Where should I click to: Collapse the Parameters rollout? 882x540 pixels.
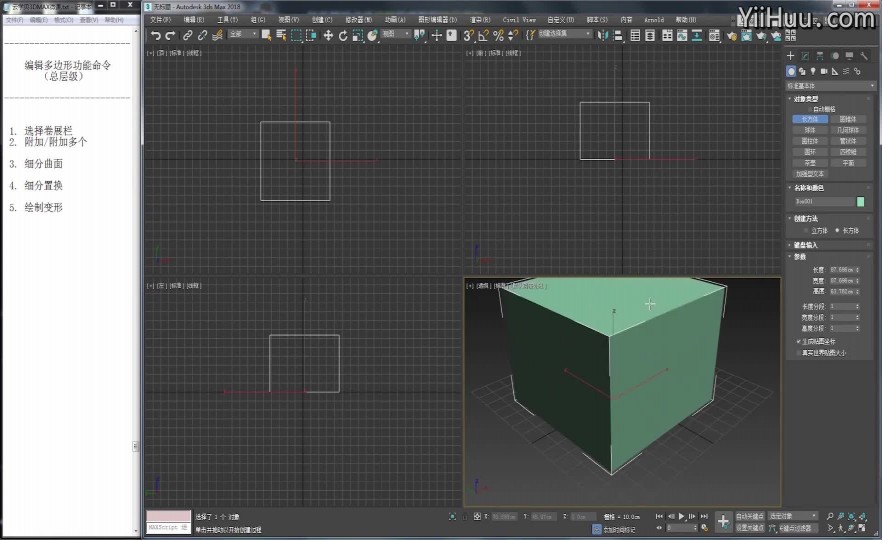coord(799,257)
